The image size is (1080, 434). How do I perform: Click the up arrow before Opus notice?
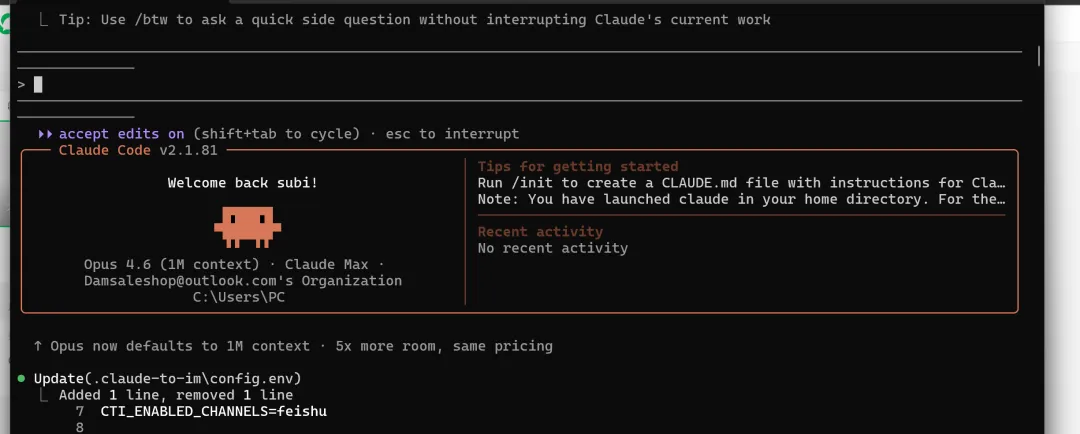(38, 346)
